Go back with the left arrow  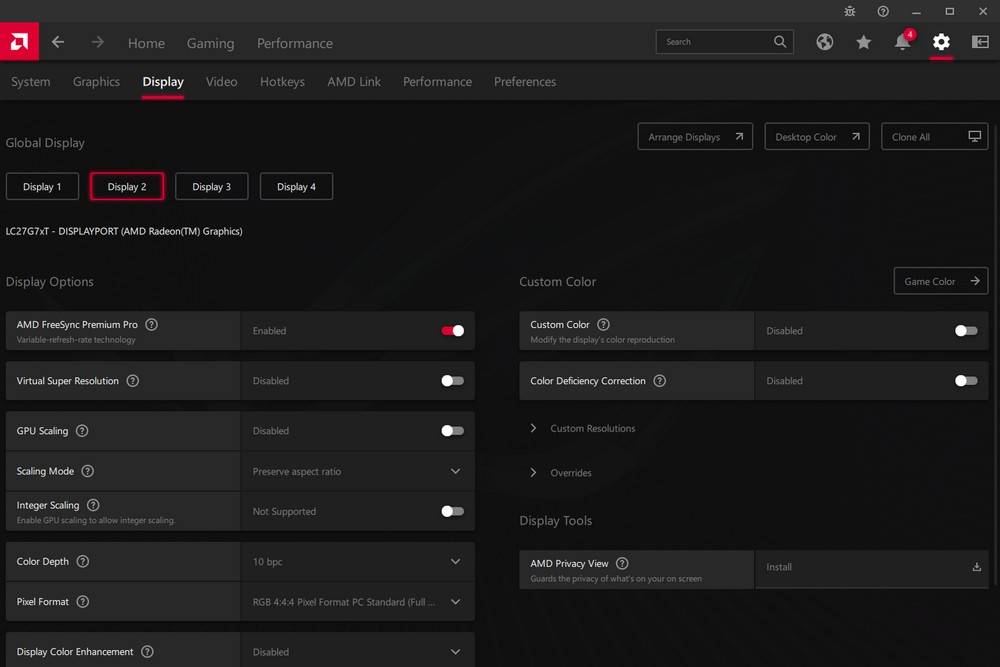tap(58, 42)
